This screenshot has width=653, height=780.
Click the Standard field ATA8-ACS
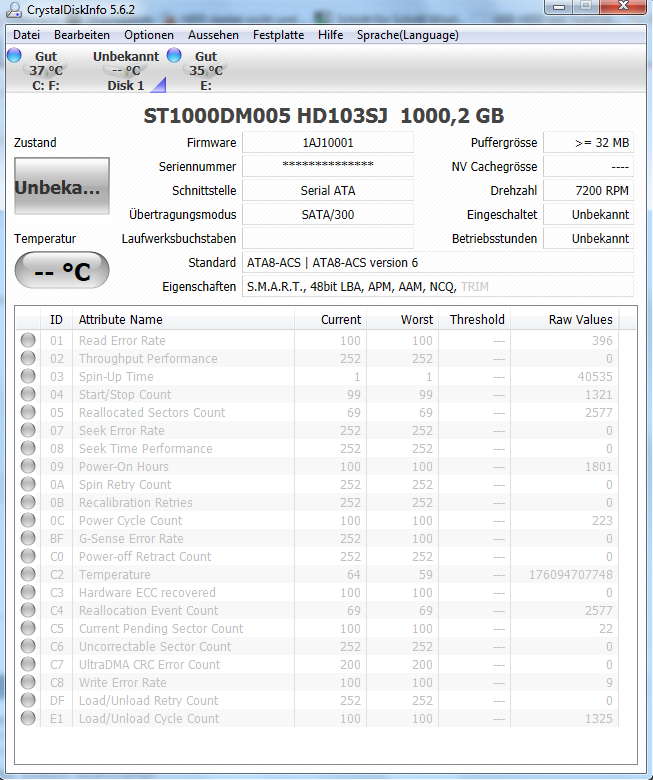438,262
